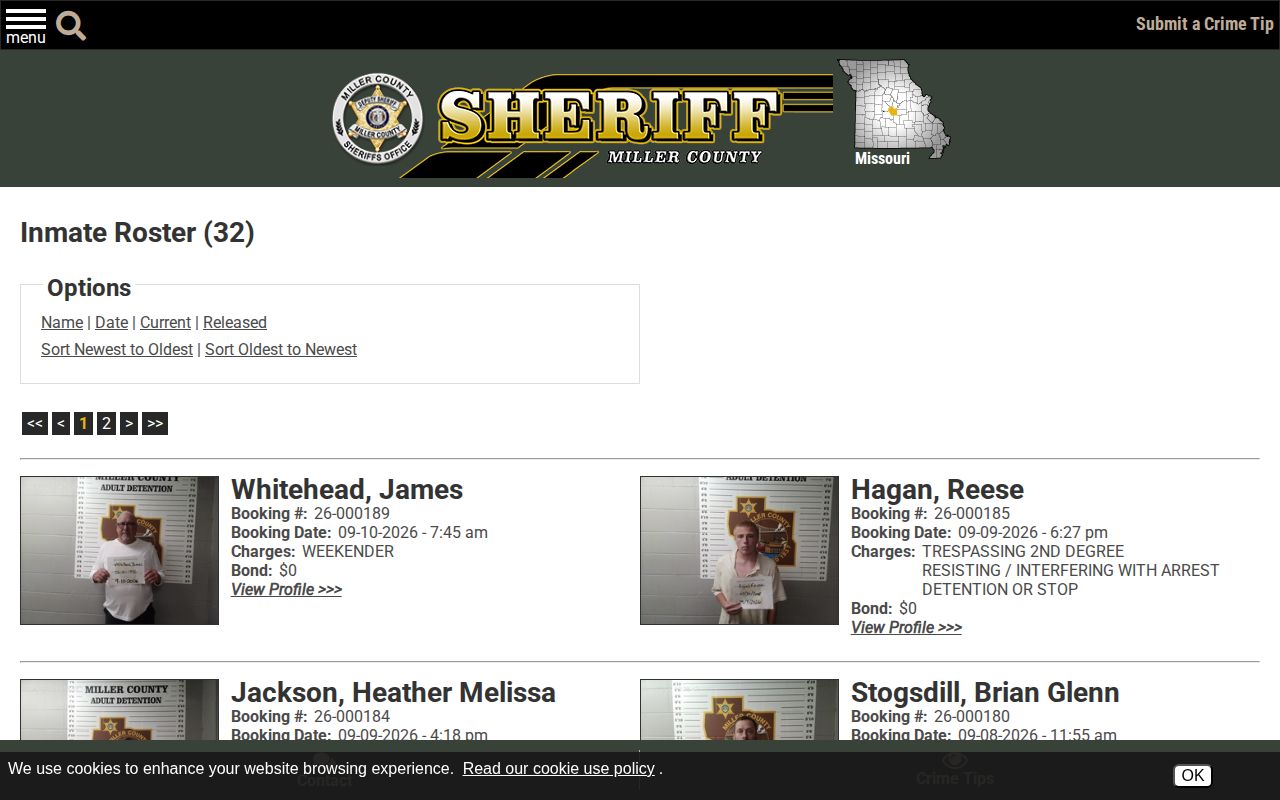The height and width of the screenshot is (800, 1280).
Task: Jump to last page with >> button
Action: point(155,423)
